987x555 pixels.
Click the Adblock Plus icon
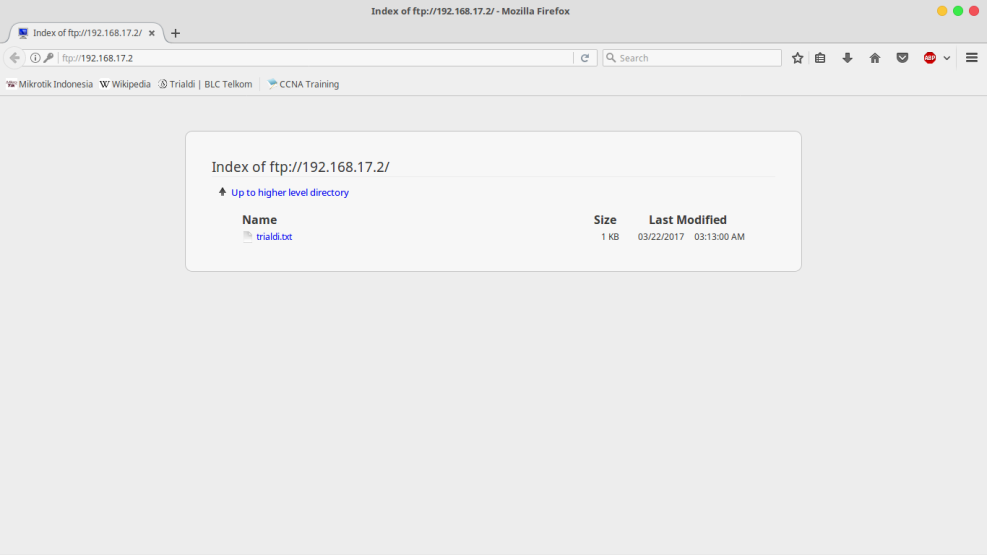click(930, 58)
